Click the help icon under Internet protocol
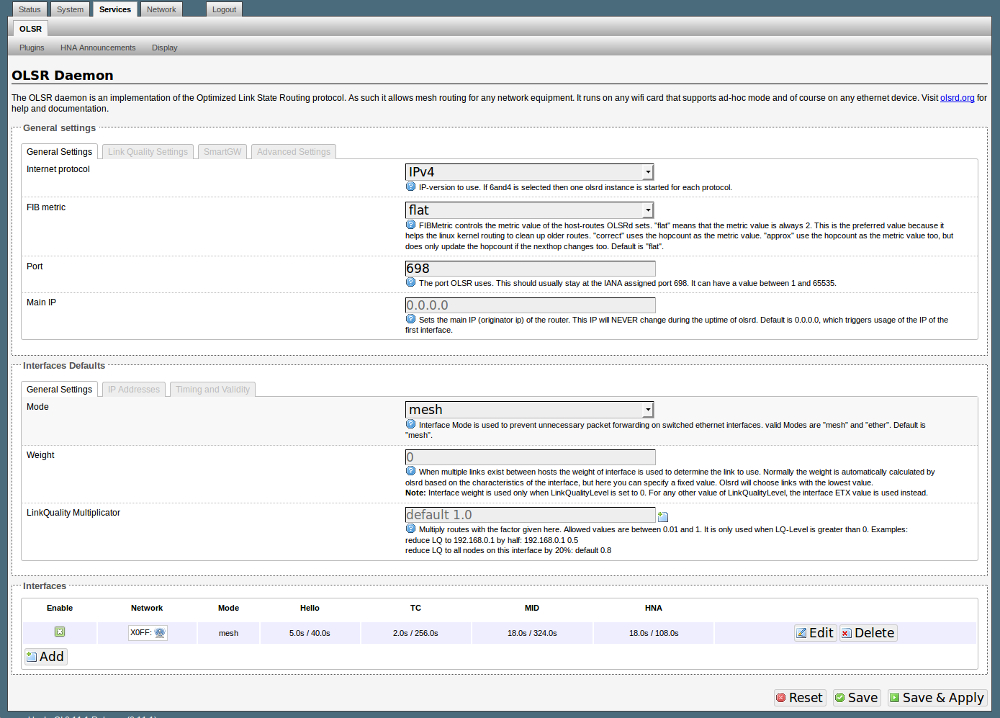Screen dimensions: 1000x718 410,187
